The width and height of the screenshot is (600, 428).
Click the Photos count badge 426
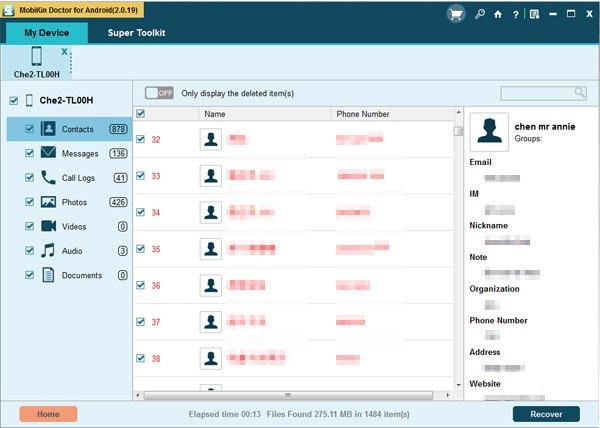pos(118,202)
